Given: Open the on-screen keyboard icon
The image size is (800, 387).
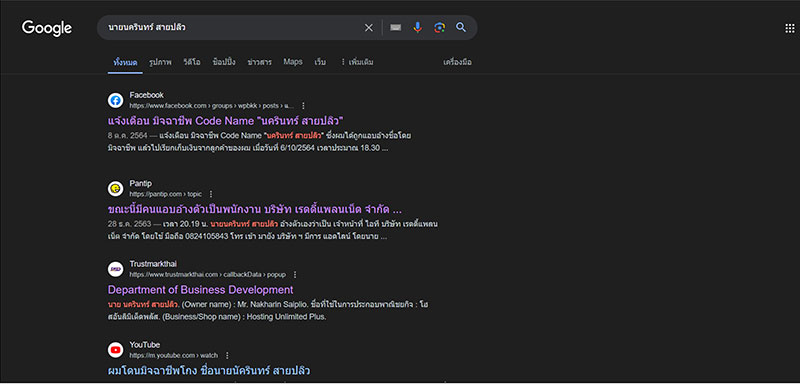Looking at the screenshot, I should [395, 28].
